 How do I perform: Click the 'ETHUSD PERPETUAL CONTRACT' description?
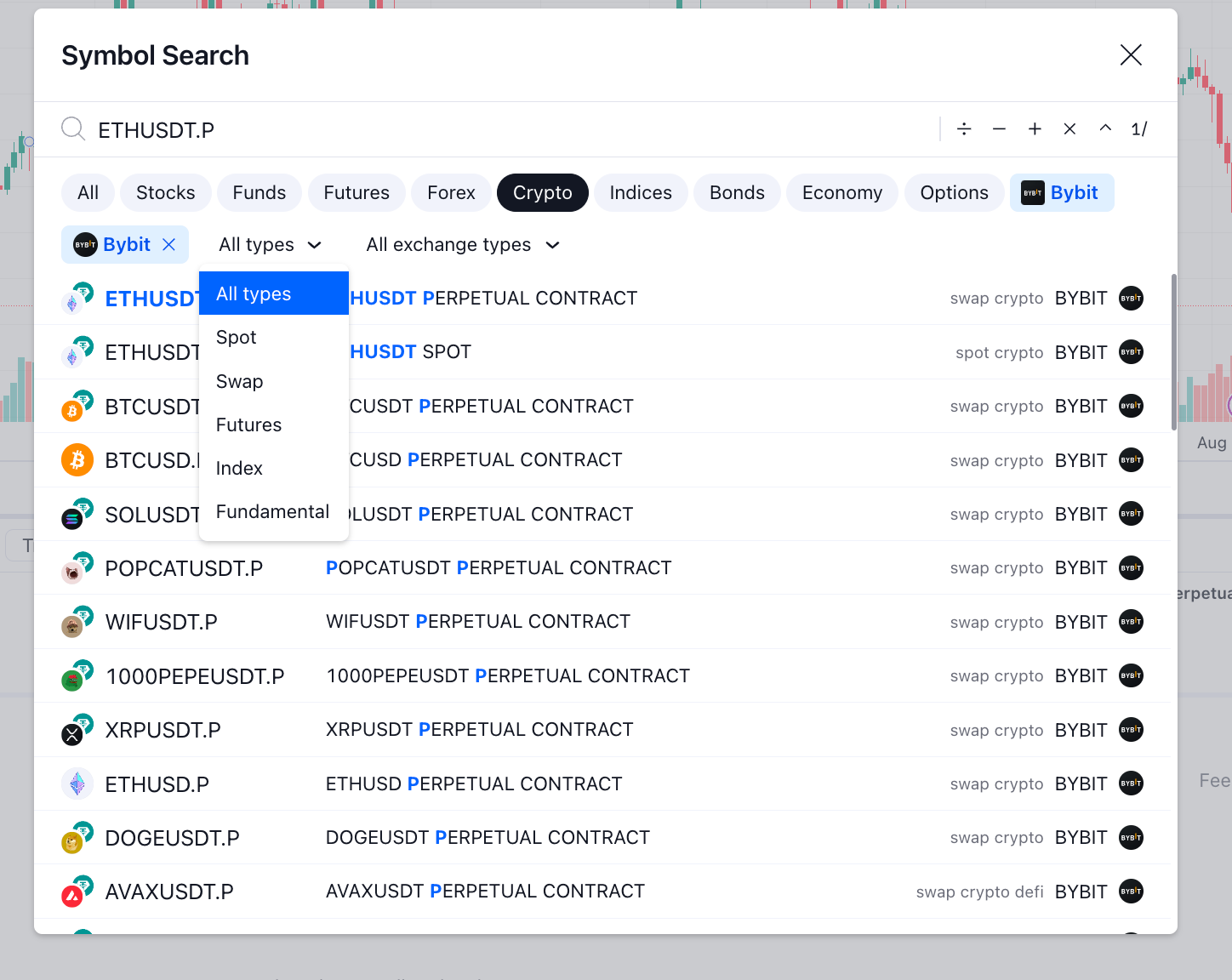[474, 783]
